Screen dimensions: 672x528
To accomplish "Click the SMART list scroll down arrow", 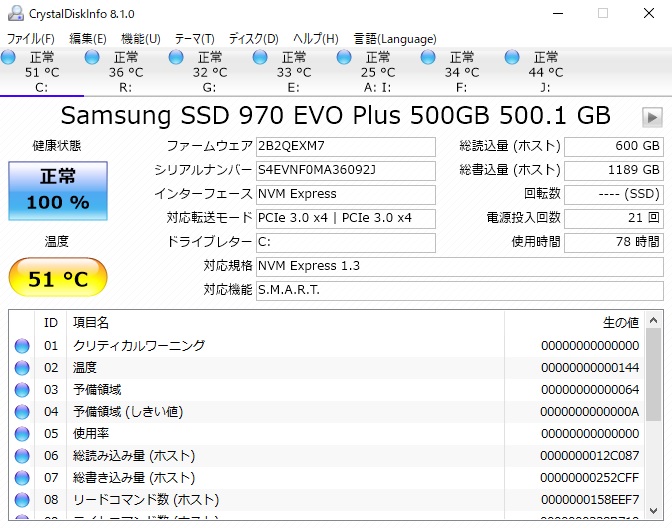I will pyautogui.click(x=653, y=510).
